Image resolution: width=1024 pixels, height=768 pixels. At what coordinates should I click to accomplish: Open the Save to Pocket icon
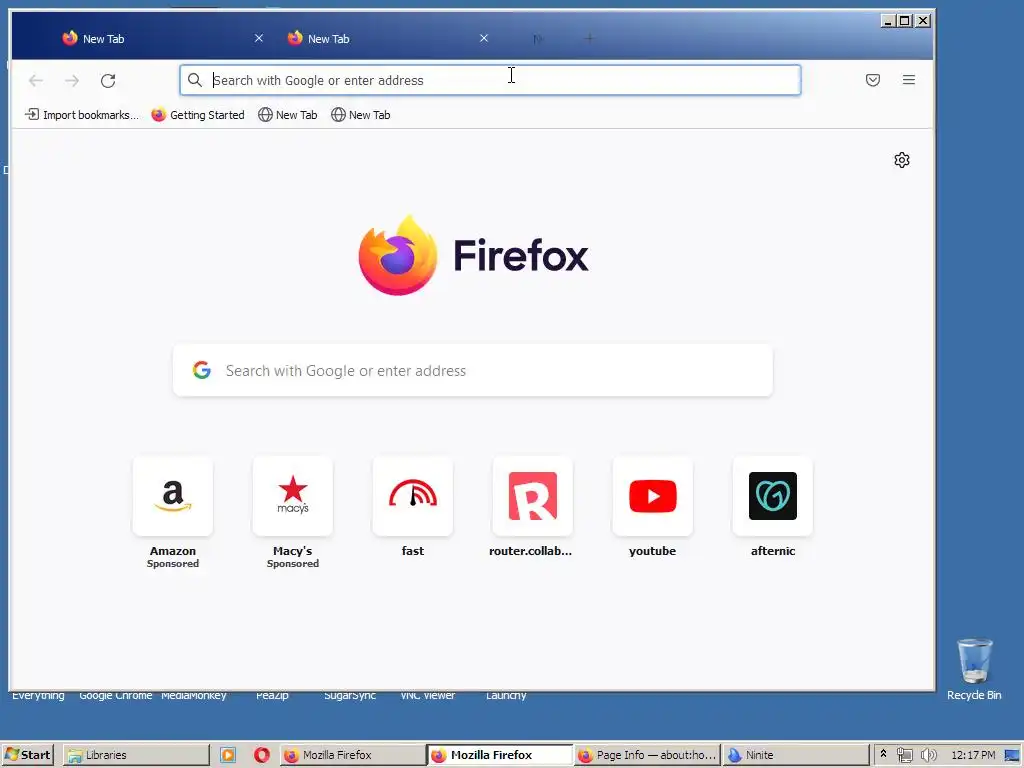tap(872, 80)
